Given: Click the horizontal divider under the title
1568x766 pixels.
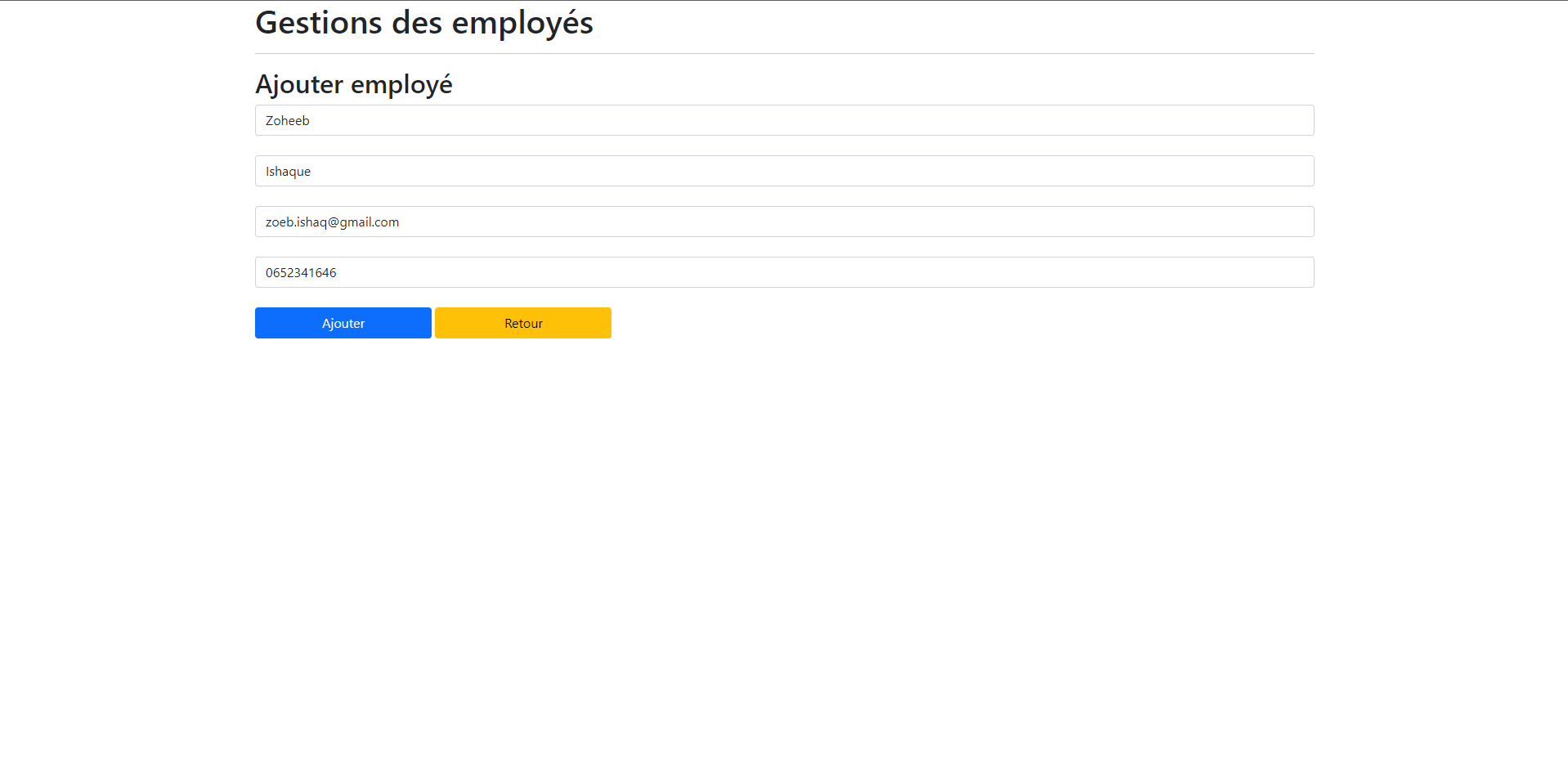Looking at the screenshot, I should [784, 54].
